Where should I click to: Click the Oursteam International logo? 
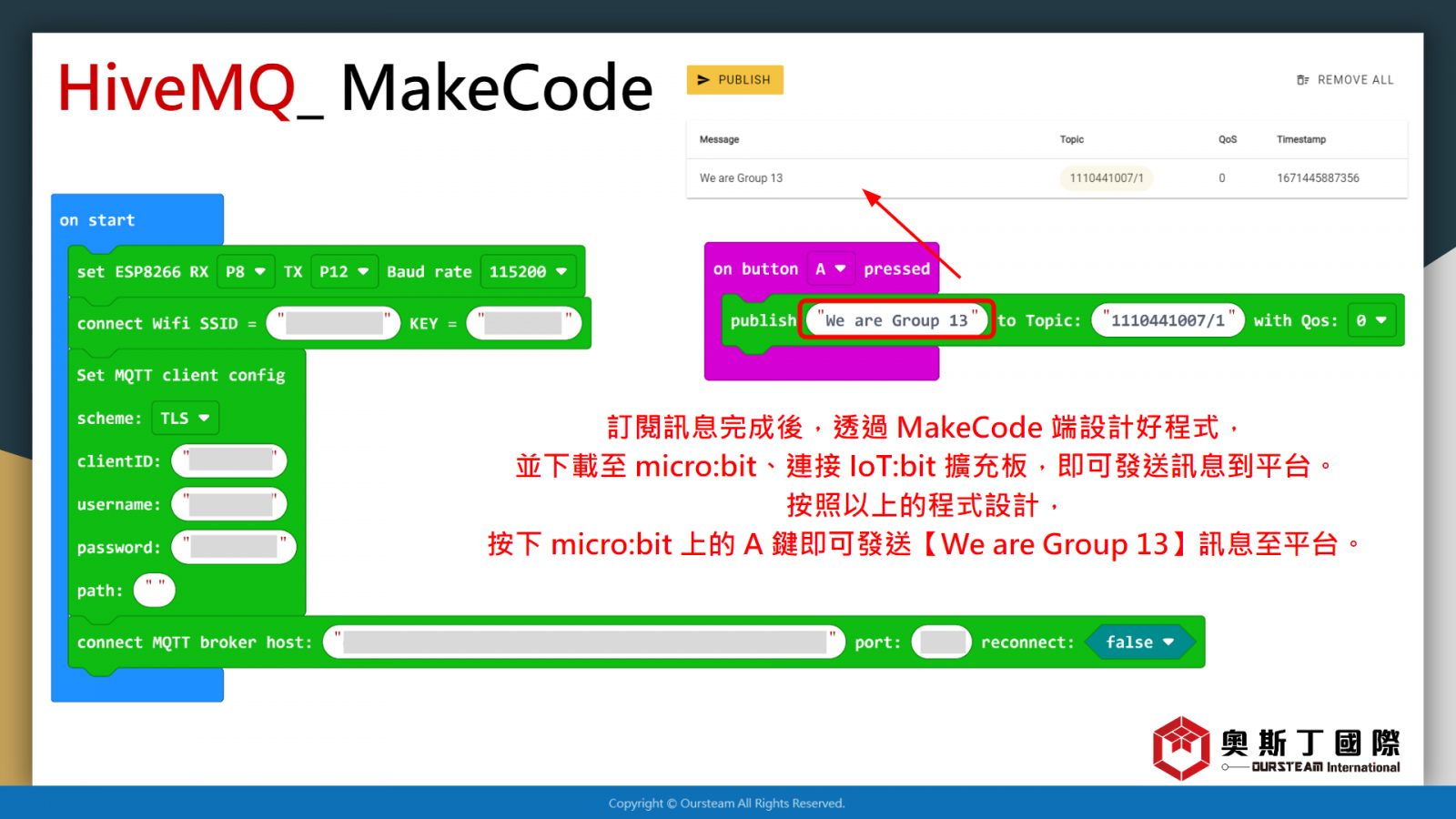[x=1276, y=748]
